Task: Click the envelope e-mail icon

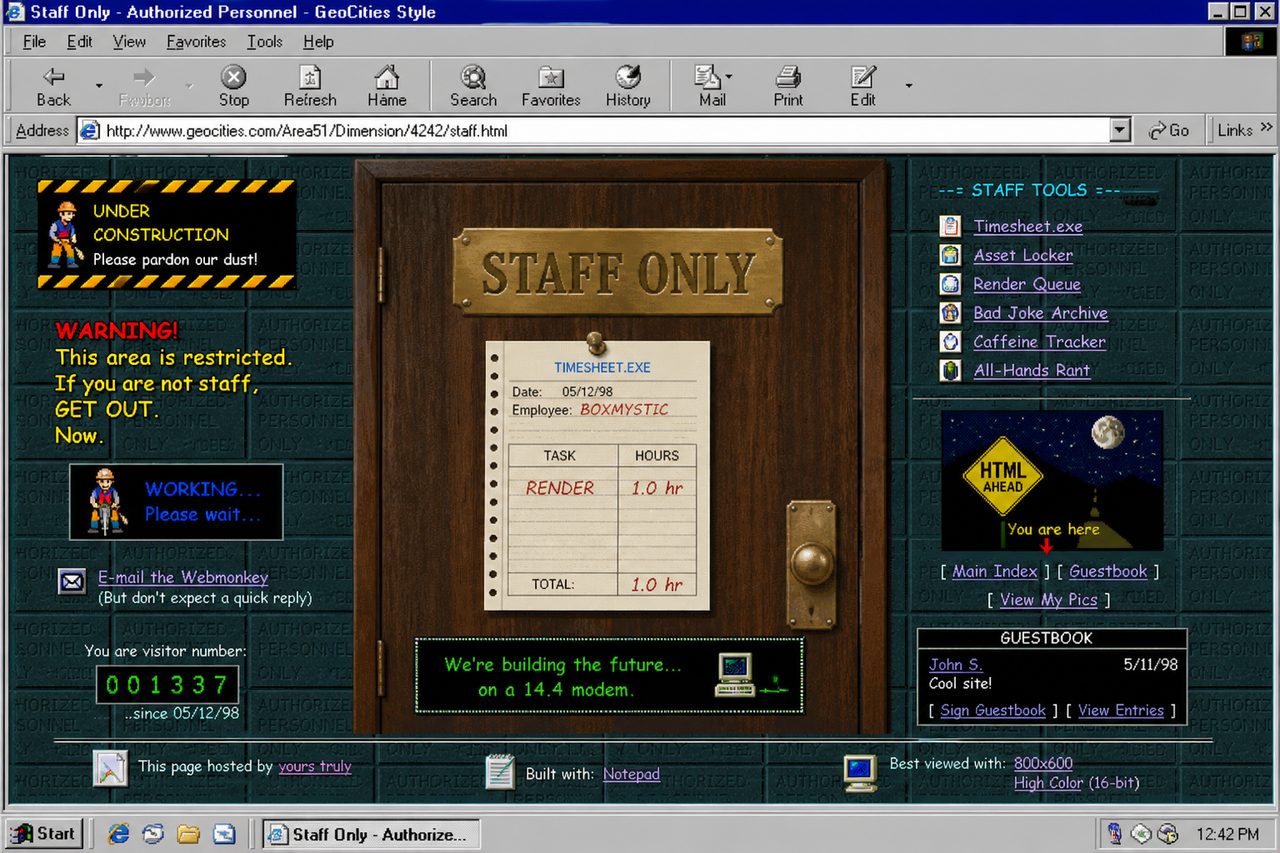Action: [72, 581]
